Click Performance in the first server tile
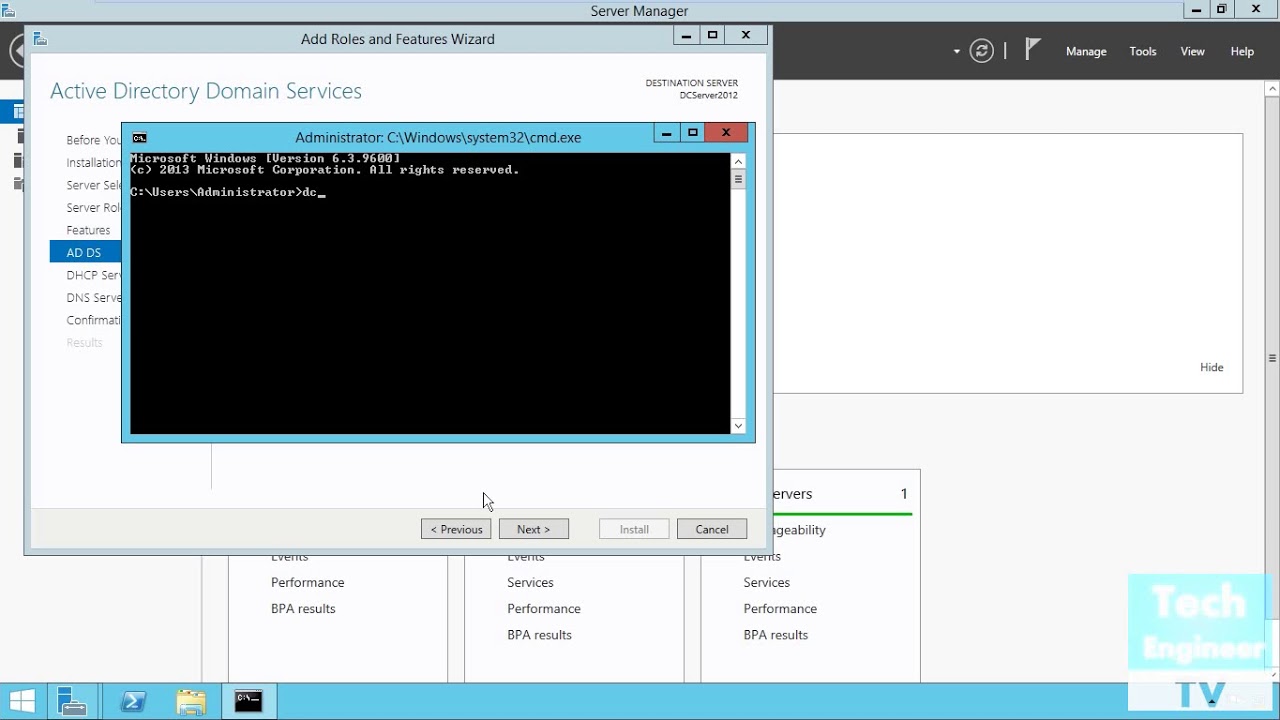Viewport: 1280px width, 720px height. pos(307,582)
